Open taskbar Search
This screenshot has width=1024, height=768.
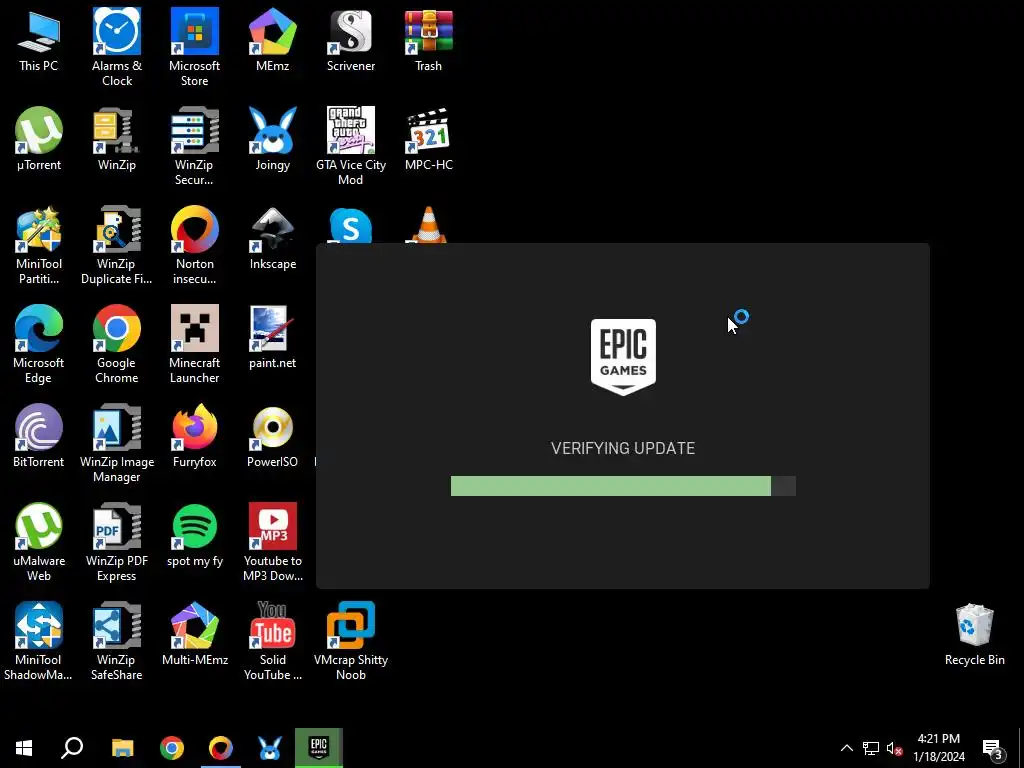72,748
